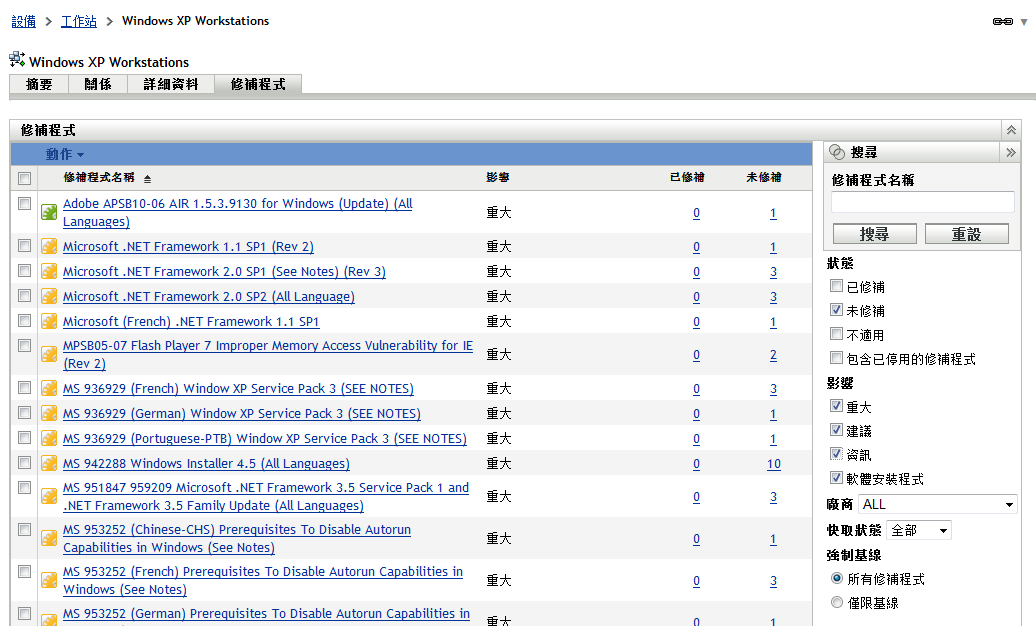
Task: Click the 影響 column header
Action: pyautogui.click(x=498, y=177)
